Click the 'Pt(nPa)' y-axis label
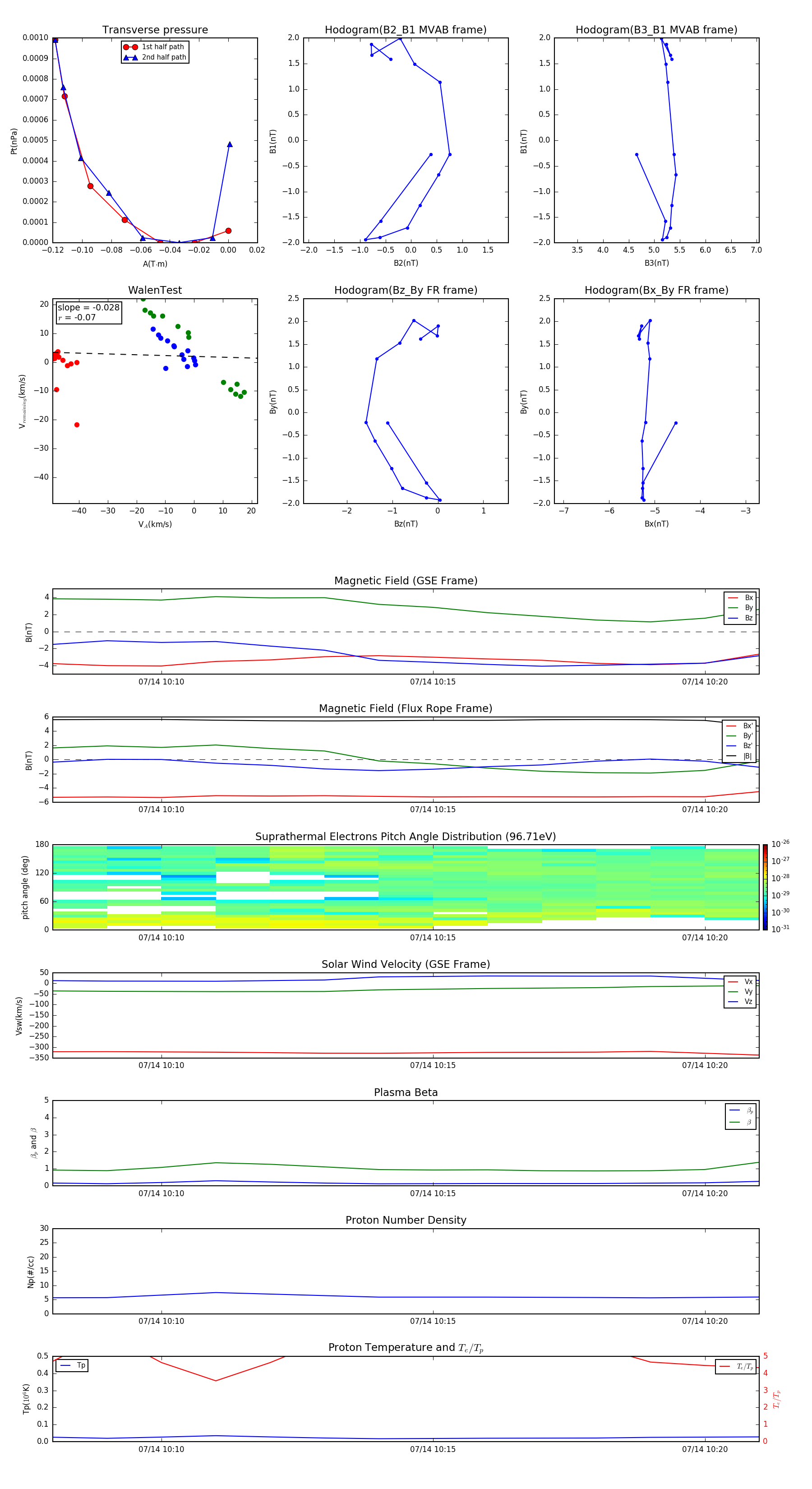This screenshot has width=812, height=1489. 14,141
